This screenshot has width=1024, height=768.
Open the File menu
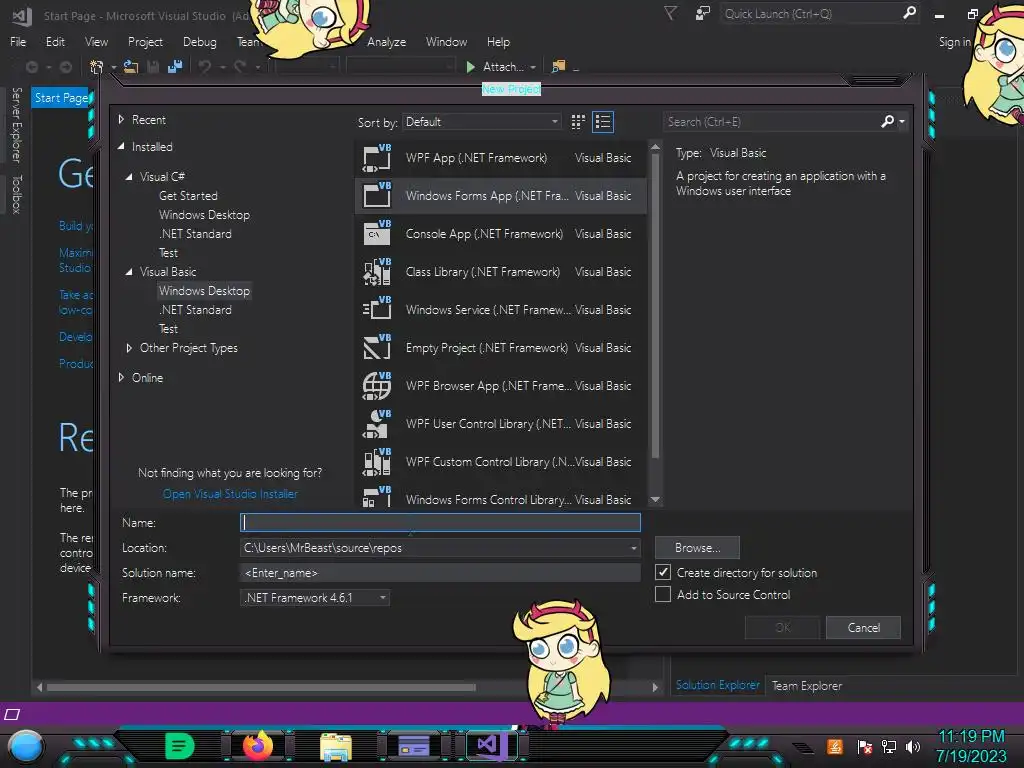18,42
